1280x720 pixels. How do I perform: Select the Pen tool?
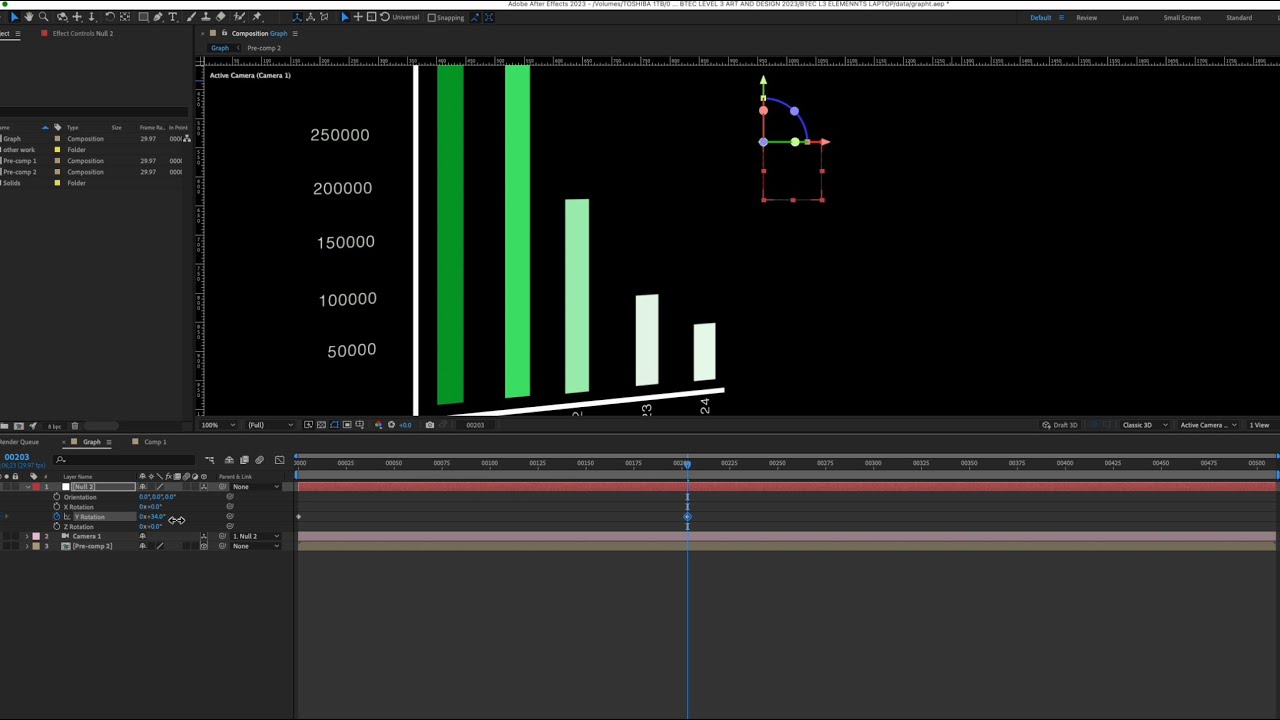coord(158,17)
